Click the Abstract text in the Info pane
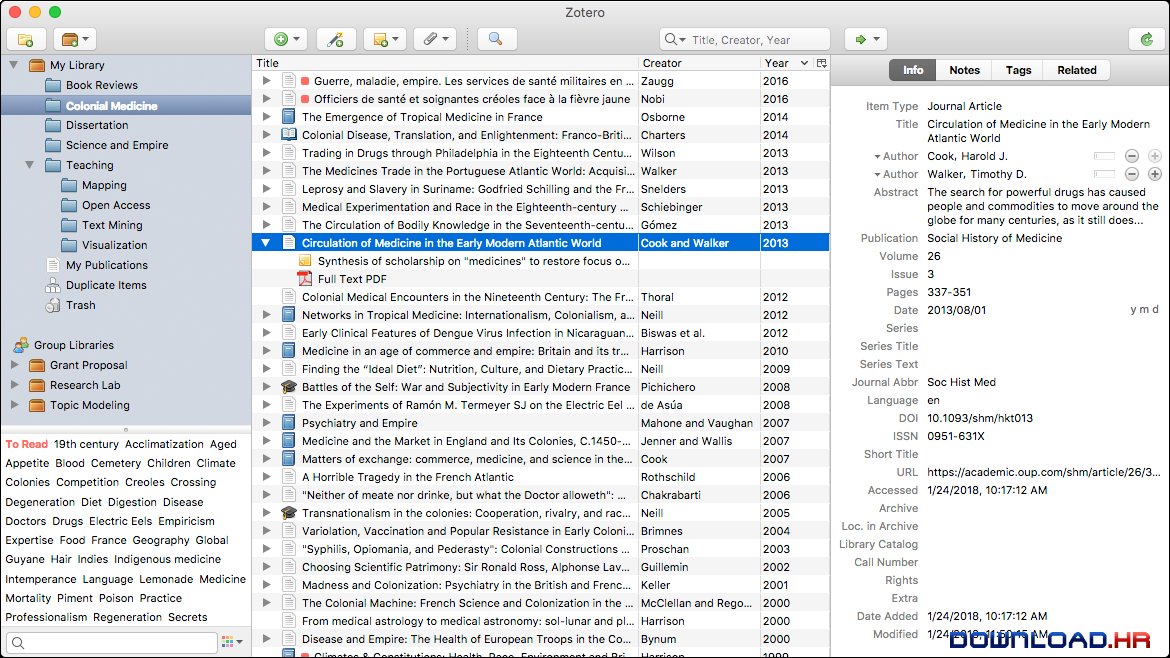 pos(1042,206)
